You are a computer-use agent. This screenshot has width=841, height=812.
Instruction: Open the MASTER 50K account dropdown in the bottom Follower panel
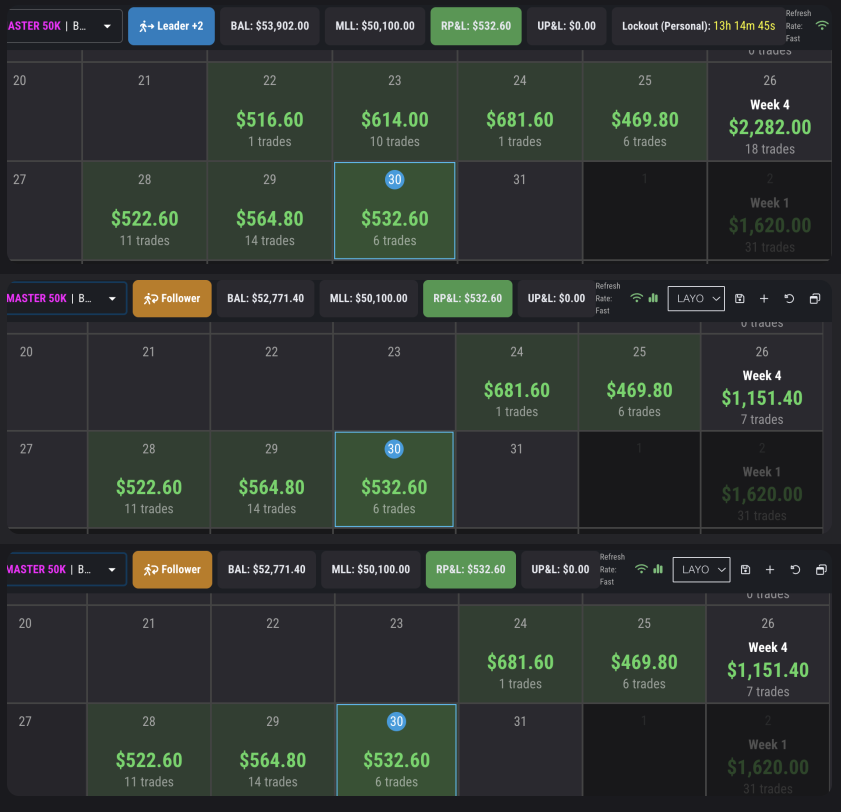(67, 570)
